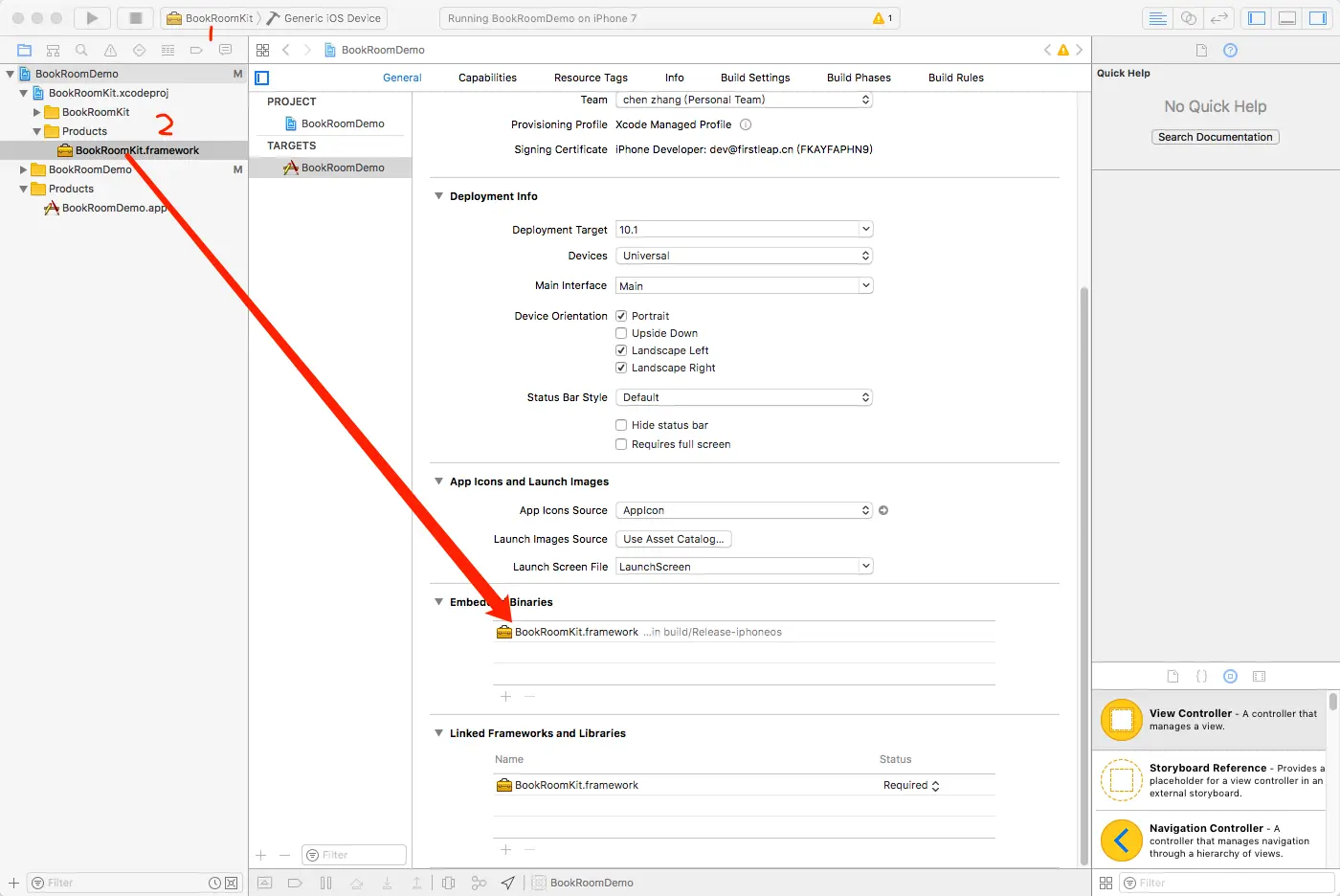
Task: Add an embedded binary with plus button
Action: pyautogui.click(x=505, y=696)
